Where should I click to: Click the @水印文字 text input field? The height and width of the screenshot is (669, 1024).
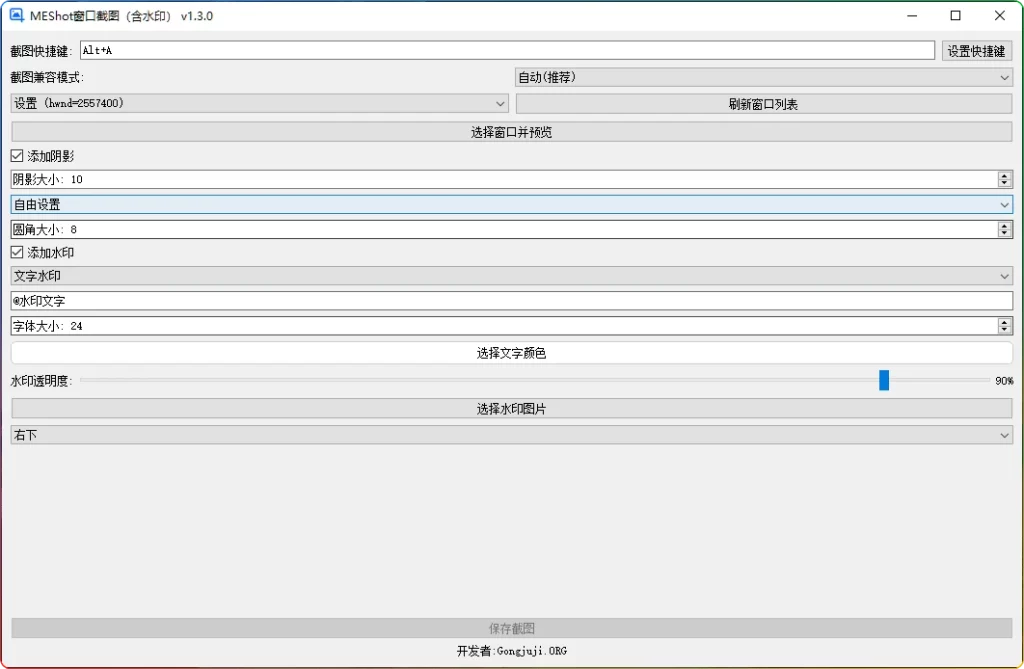(511, 301)
